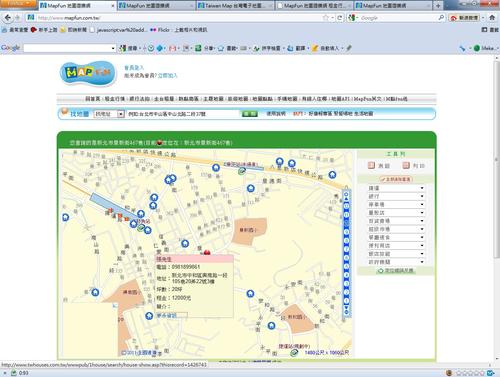Screen dimensions: 500x377
Task: Click the blue house marker at map's left edge
Action: coord(66,218)
